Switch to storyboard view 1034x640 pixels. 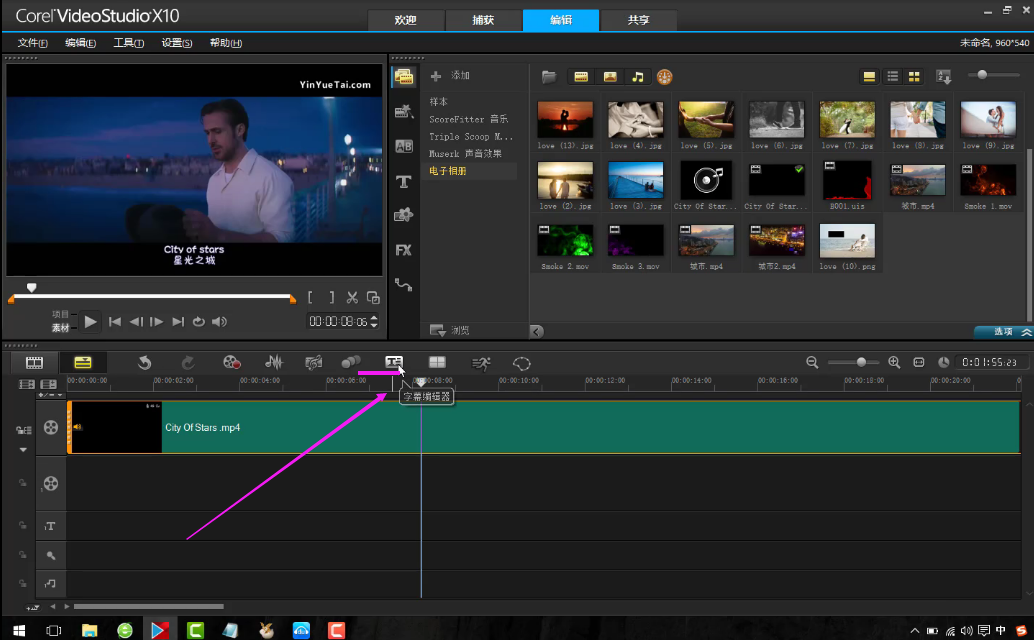click(35, 362)
